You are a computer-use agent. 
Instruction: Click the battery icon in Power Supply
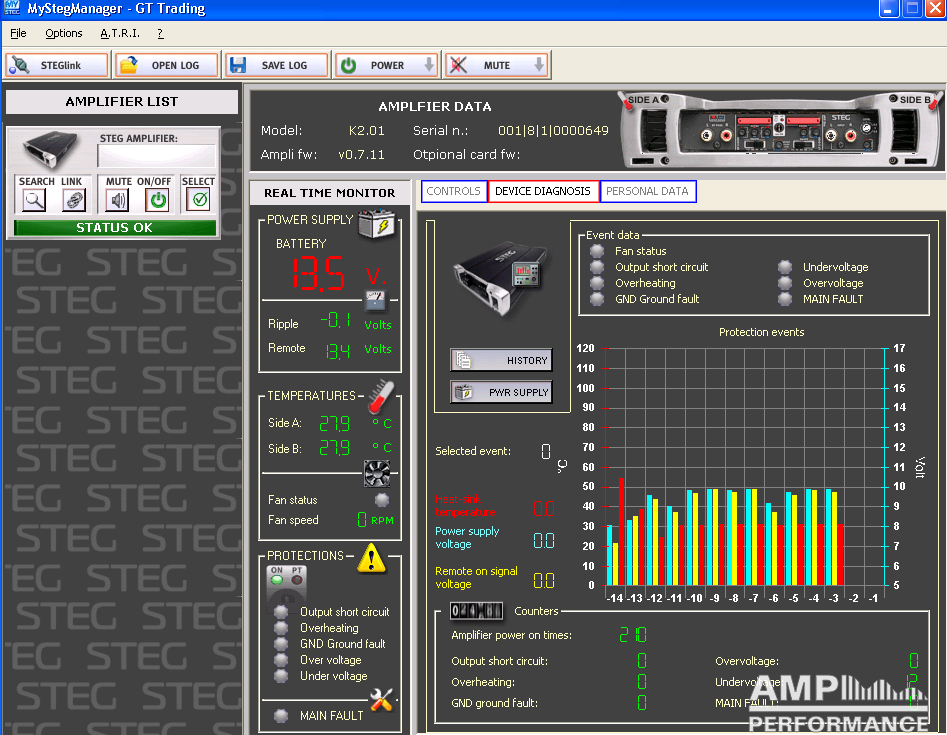(x=376, y=224)
